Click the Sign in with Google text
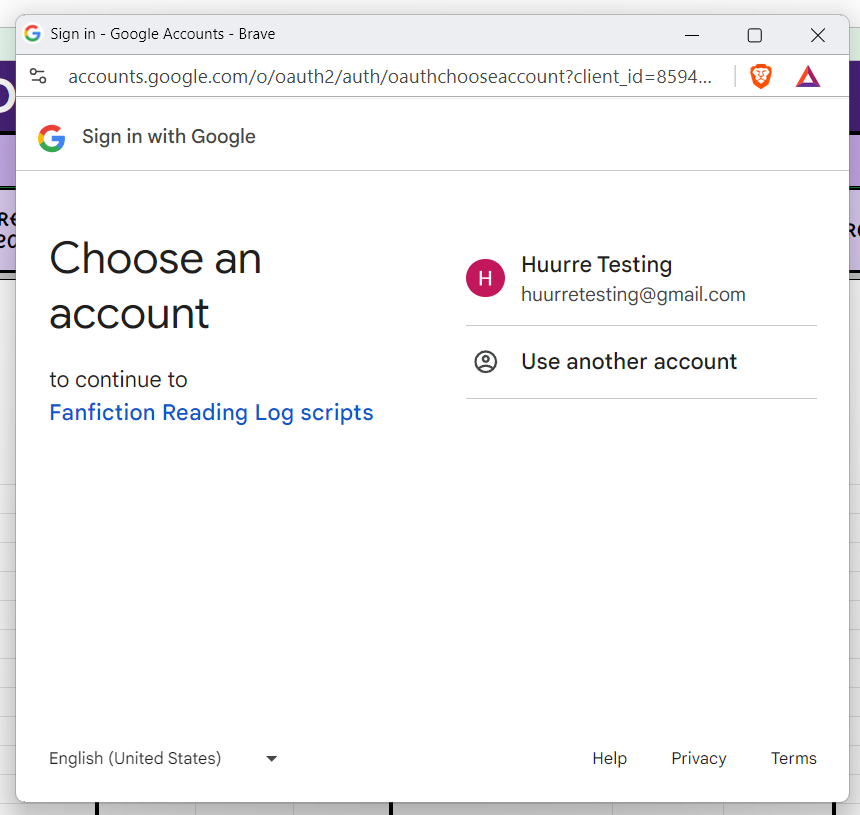Image resolution: width=860 pixels, height=815 pixels. pos(169,137)
